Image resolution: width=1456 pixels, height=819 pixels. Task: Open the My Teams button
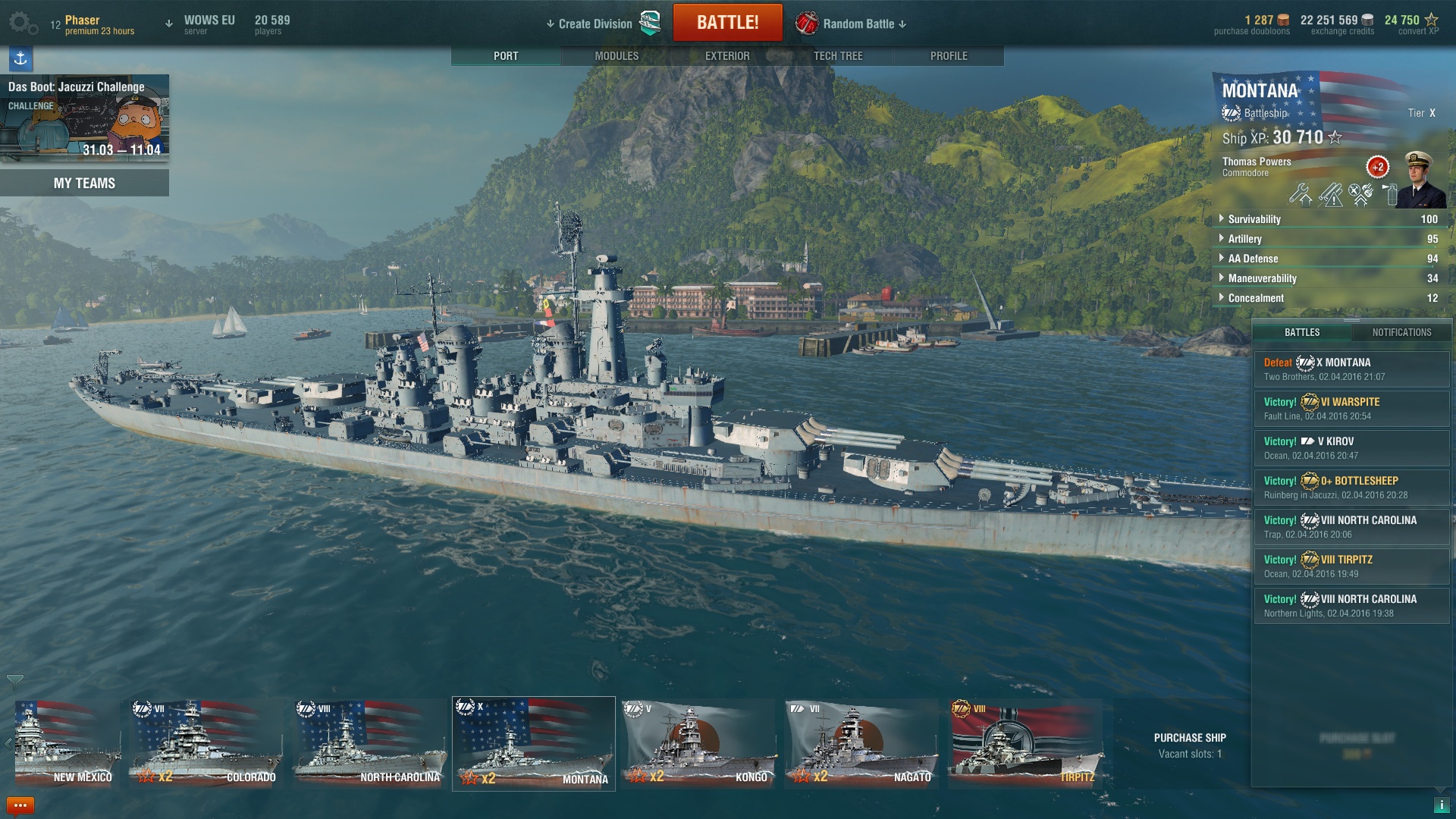(84, 184)
